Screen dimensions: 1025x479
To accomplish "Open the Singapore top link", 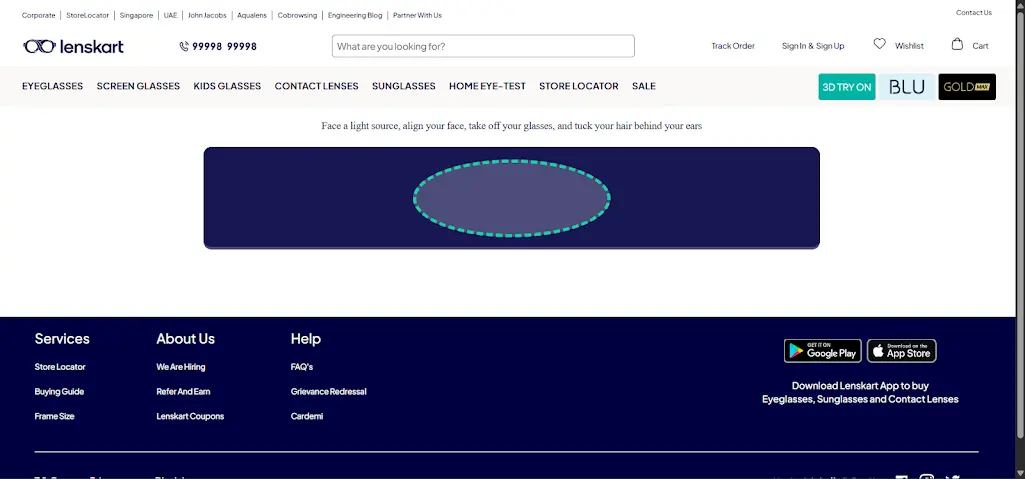I will pos(136,15).
